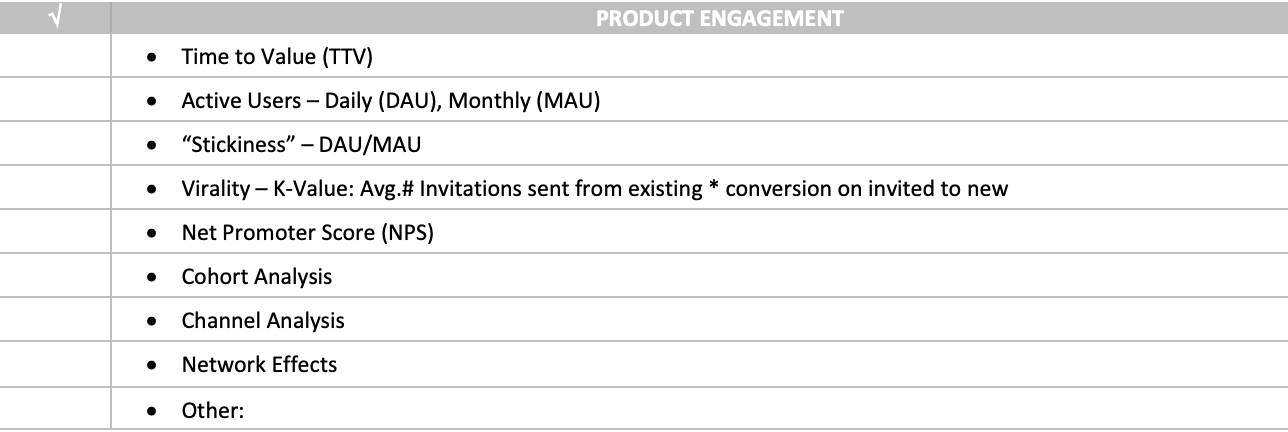Mark the check cell beside Cohort Analysis
The width and height of the screenshot is (1288, 432).
[55, 277]
